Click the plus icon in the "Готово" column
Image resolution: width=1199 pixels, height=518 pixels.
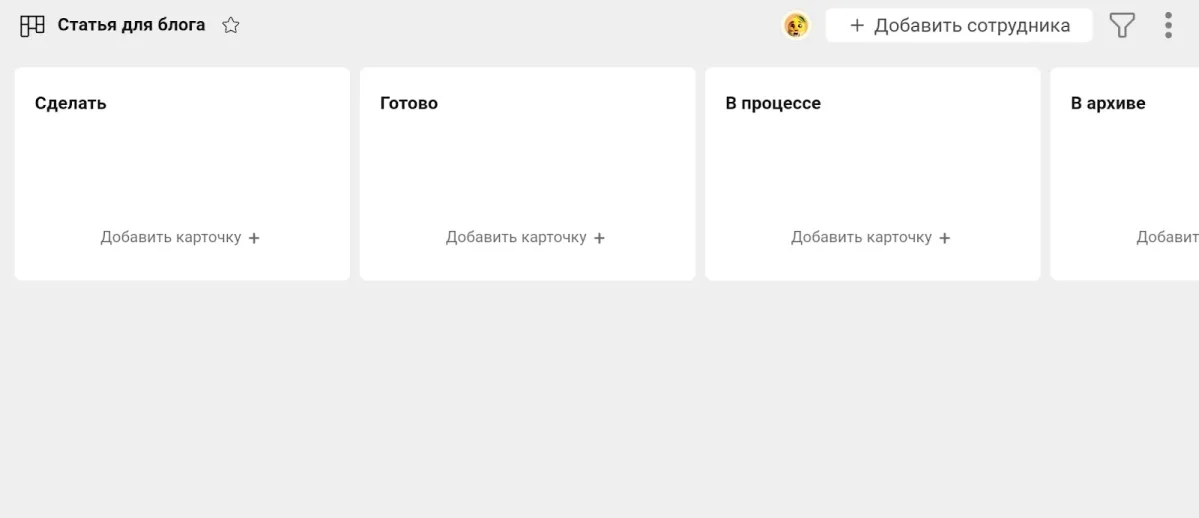599,238
